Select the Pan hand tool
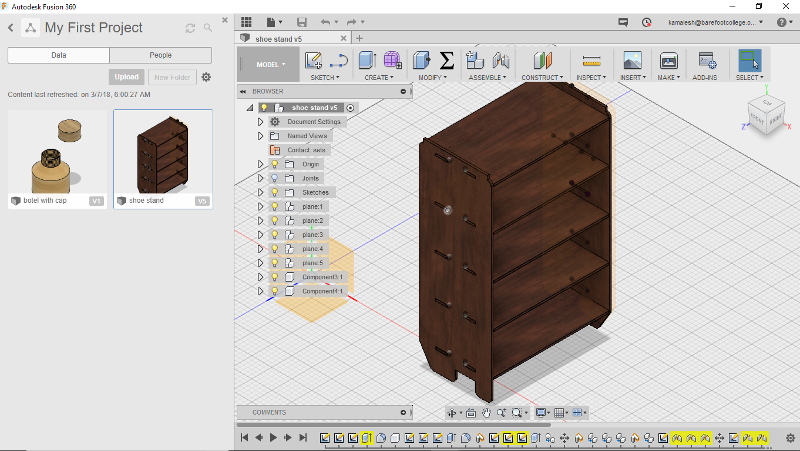The image size is (800, 451). click(x=487, y=412)
